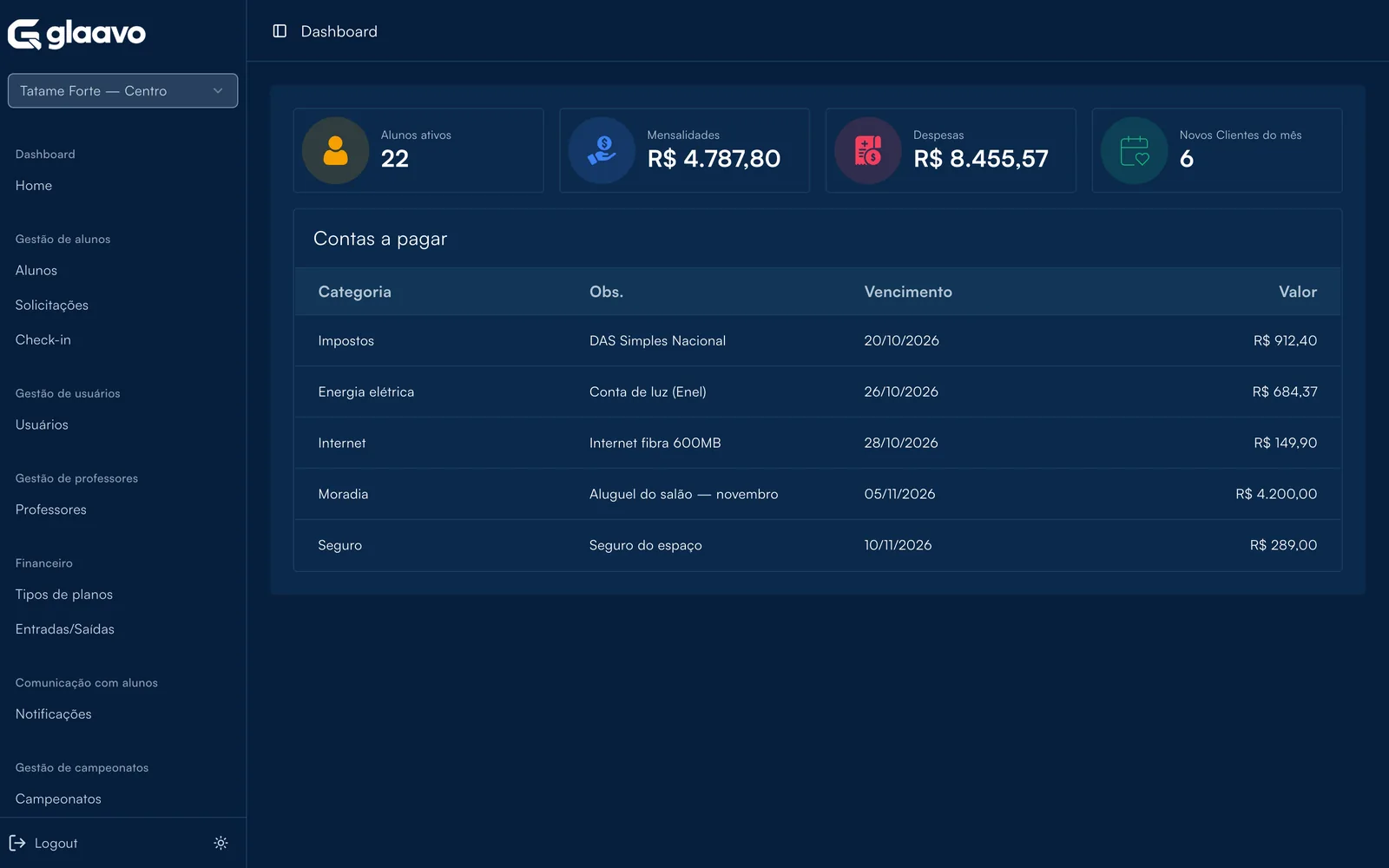Click the Financeiro section label

(x=44, y=564)
